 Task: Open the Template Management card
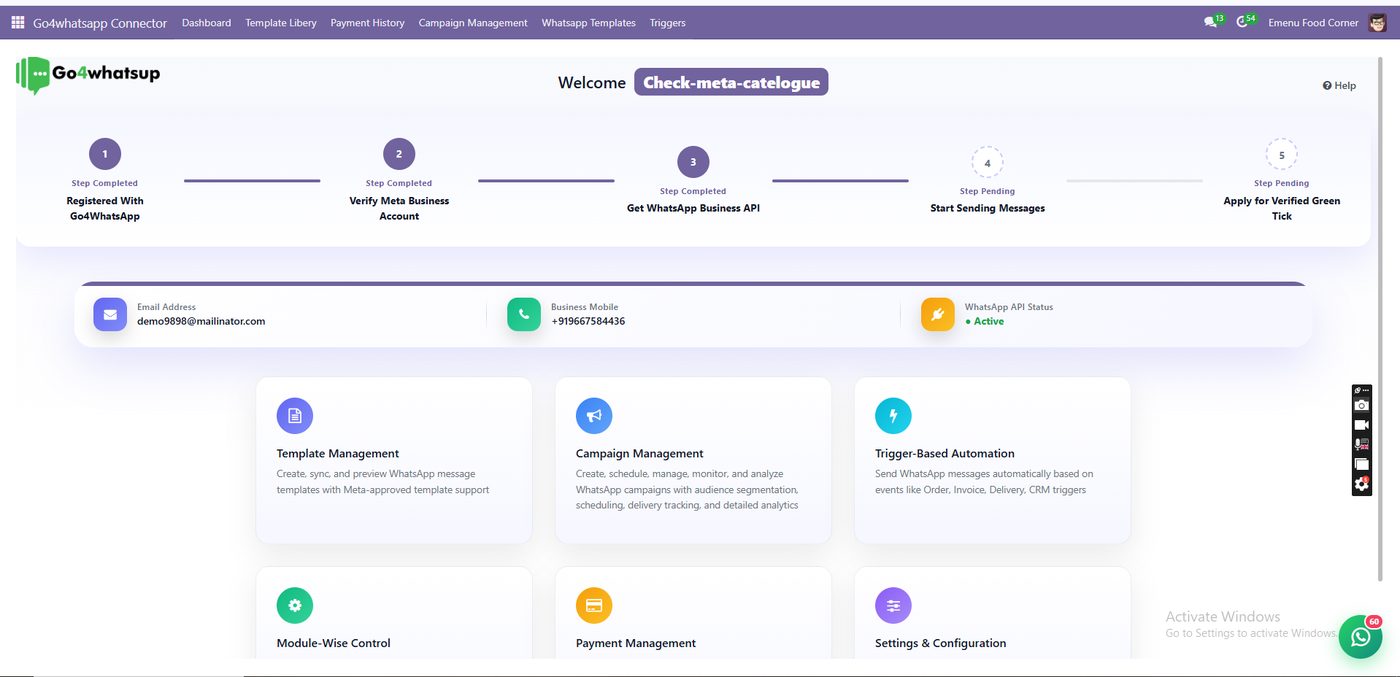point(394,460)
